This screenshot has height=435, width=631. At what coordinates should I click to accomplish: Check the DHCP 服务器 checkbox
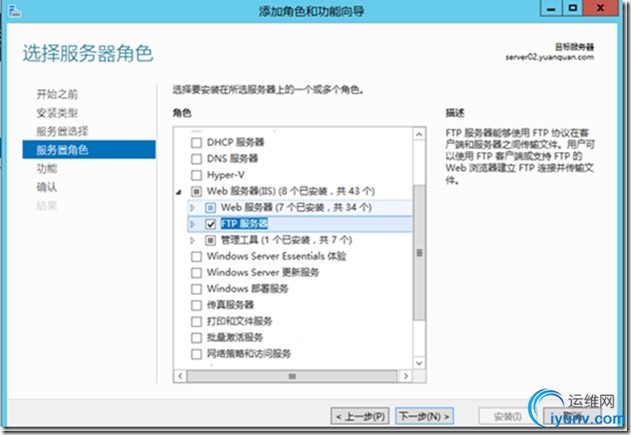196,142
